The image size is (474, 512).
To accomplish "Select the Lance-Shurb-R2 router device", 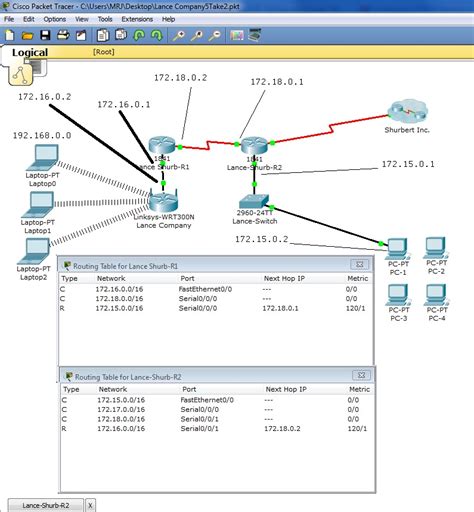I will [x=254, y=145].
